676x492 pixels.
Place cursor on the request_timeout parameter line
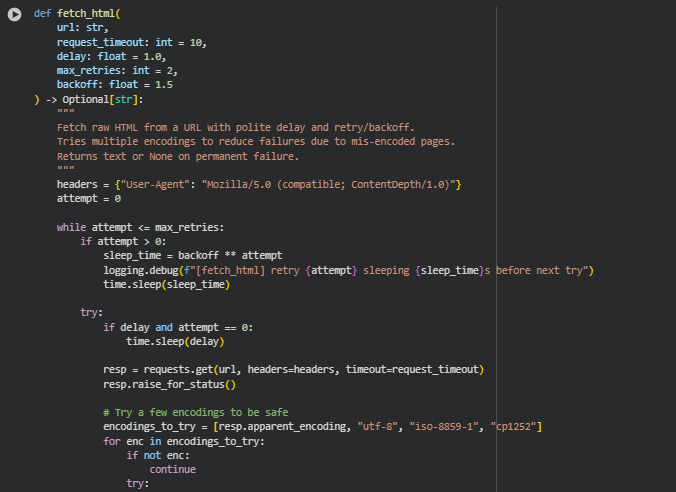click(x=130, y=43)
